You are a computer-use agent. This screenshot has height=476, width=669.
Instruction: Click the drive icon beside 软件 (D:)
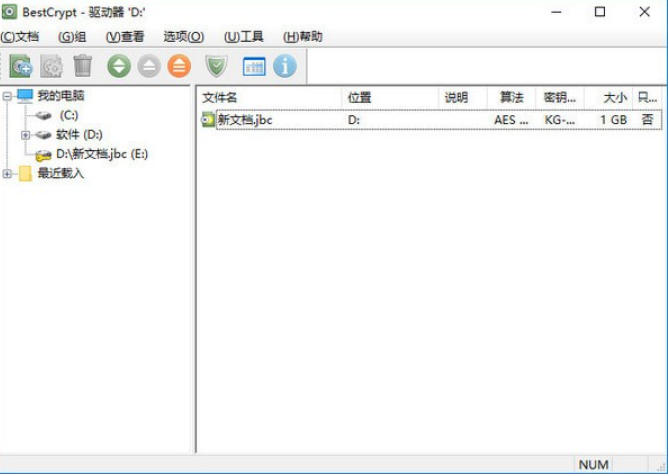44,135
